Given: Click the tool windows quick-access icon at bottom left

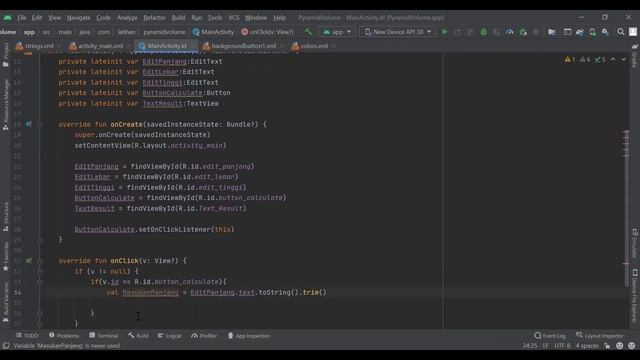Looking at the screenshot, I should tap(6, 346).
